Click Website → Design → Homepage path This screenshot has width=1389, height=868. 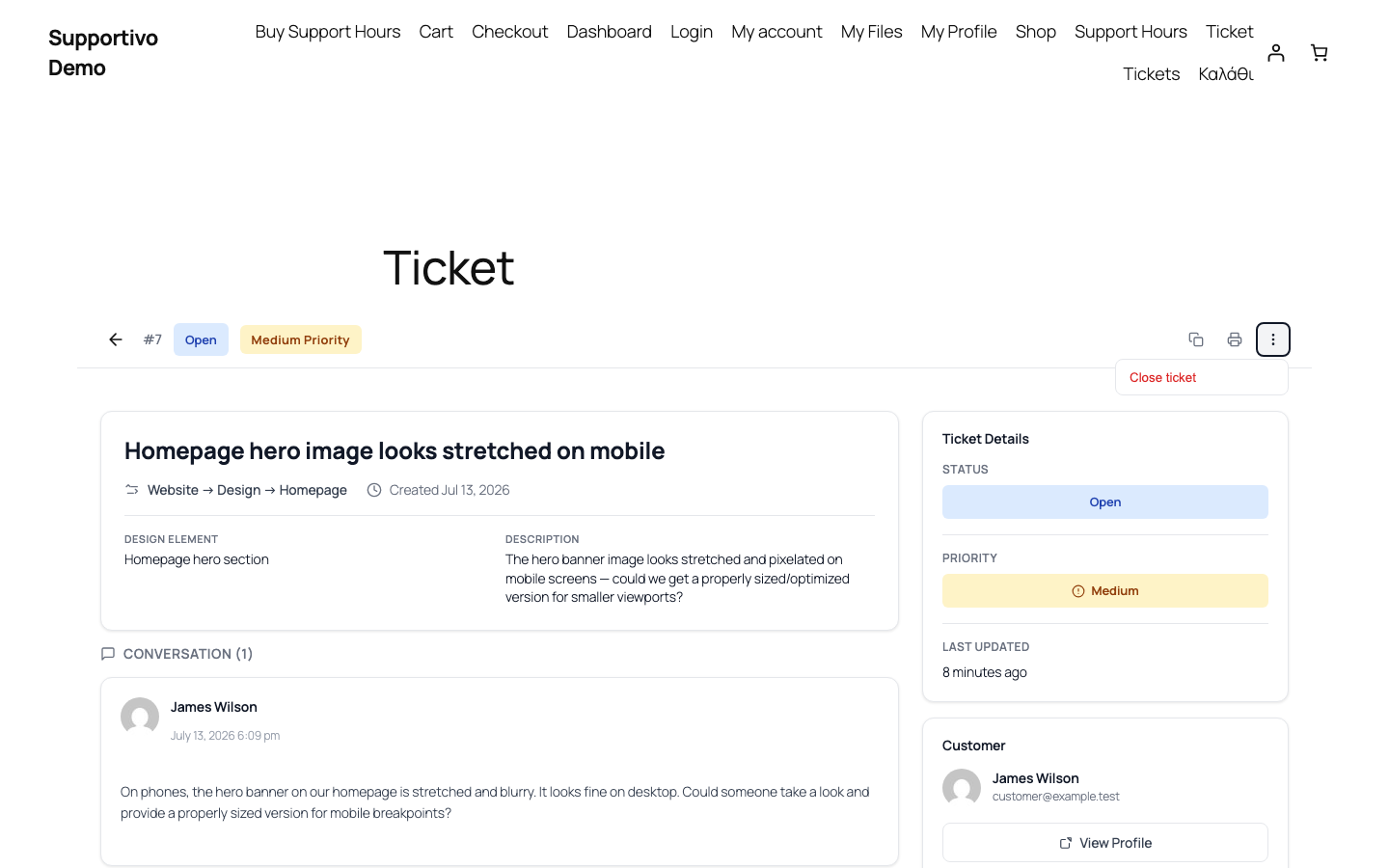tap(247, 490)
